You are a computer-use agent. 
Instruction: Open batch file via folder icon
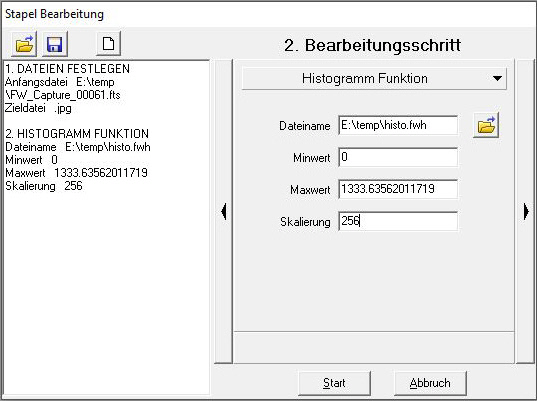pyautogui.click(x=24, y=44)
